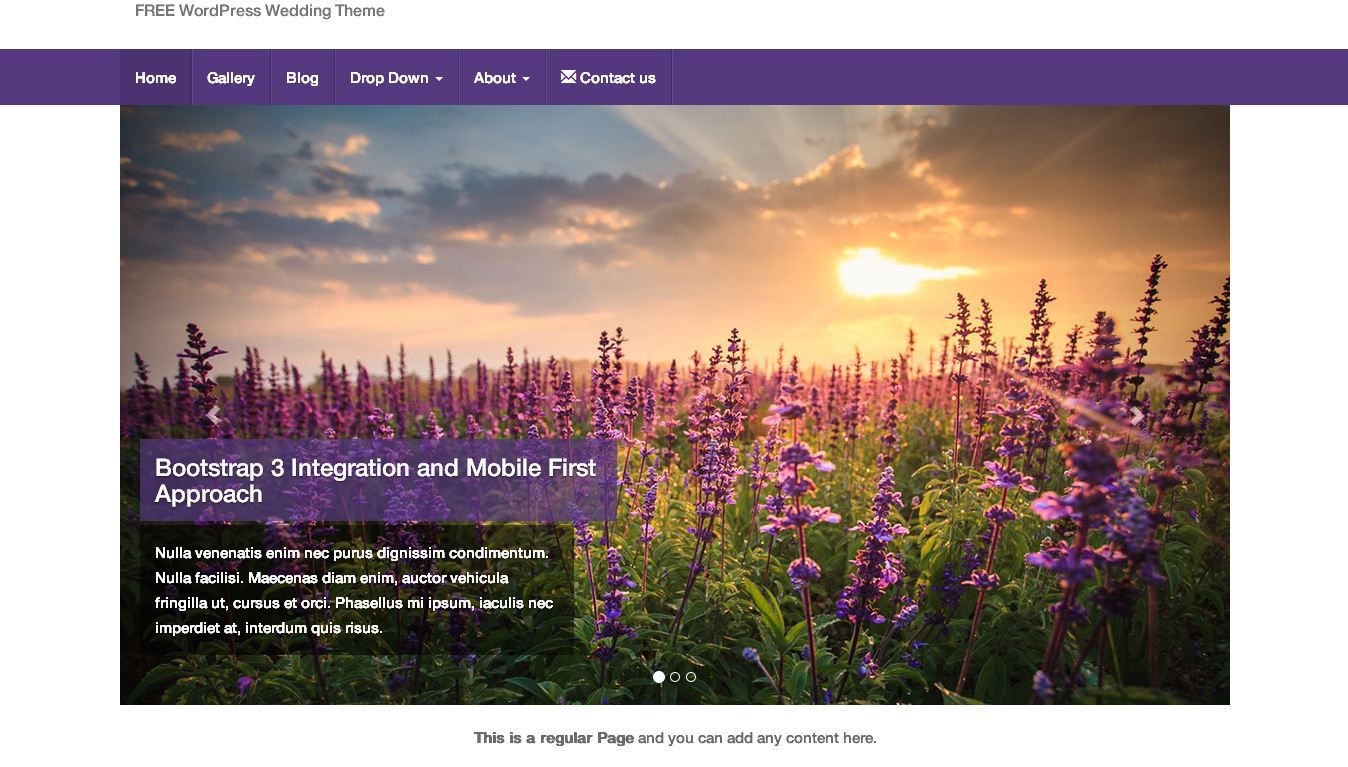Screen dimensions: 1348x767
Task: Go to the Home page tab
Action: click(x=155, y=78)
